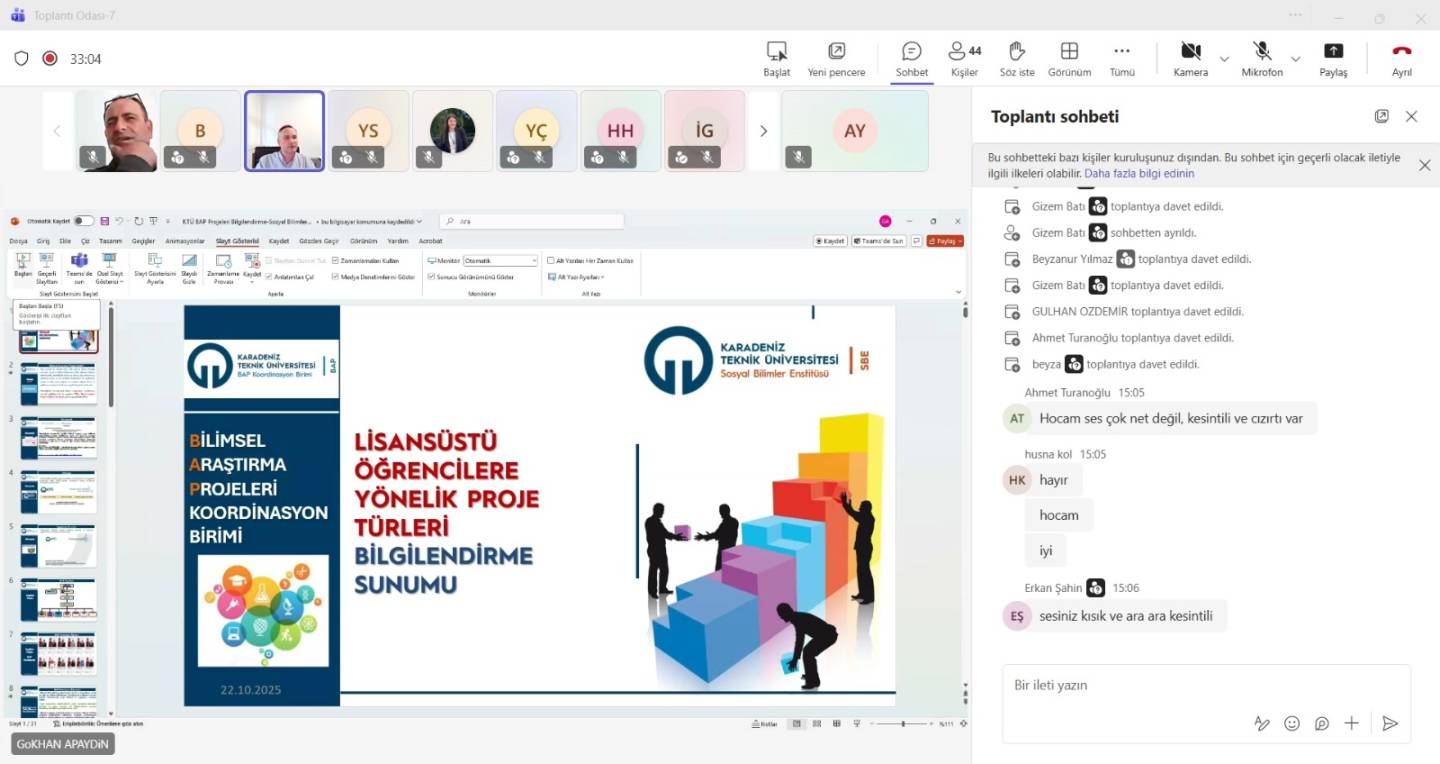The height and width of the screenshot is (764, 1440).
Task: Open the Görünüm layout options
Action: tap(1069, 58)
